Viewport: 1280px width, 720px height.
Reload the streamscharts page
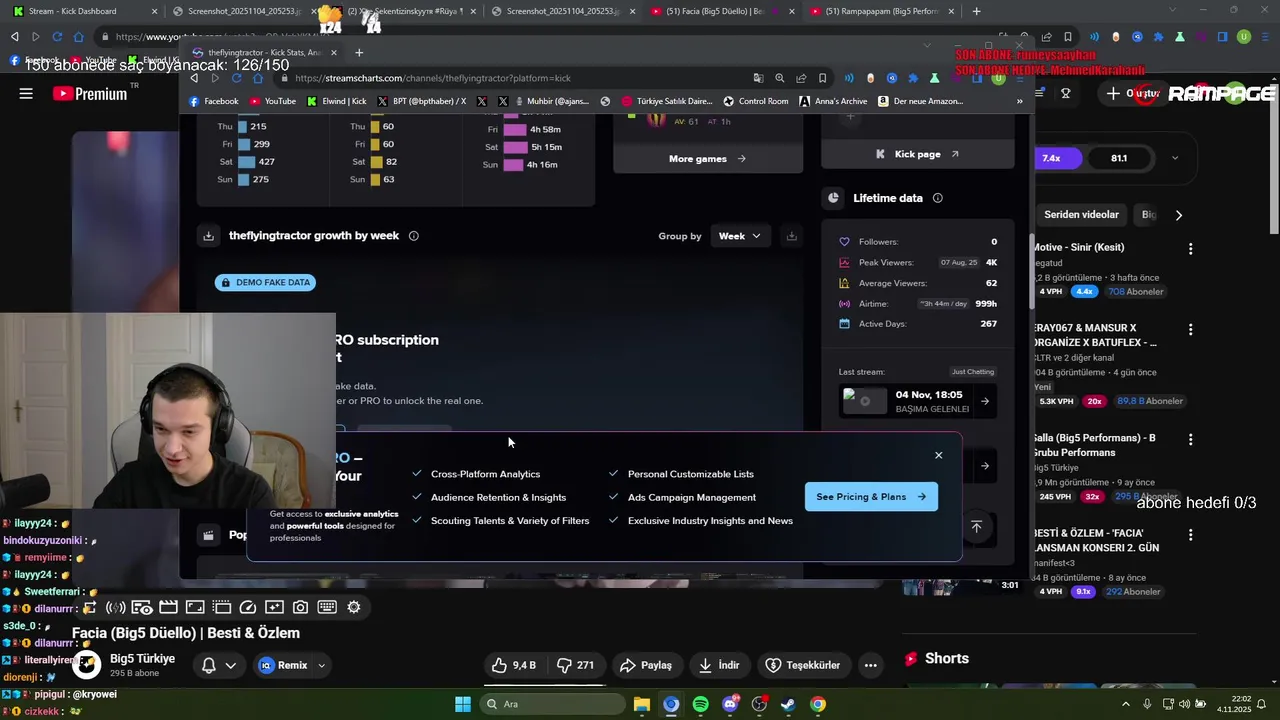pos(236,78)
